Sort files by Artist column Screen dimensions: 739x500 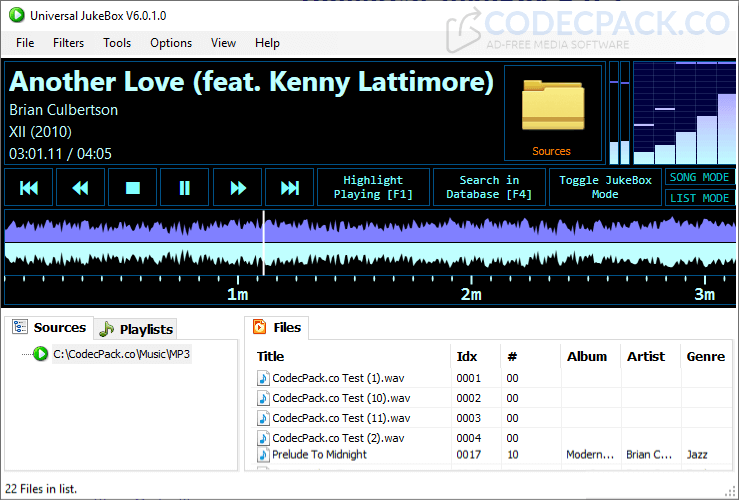646,356
